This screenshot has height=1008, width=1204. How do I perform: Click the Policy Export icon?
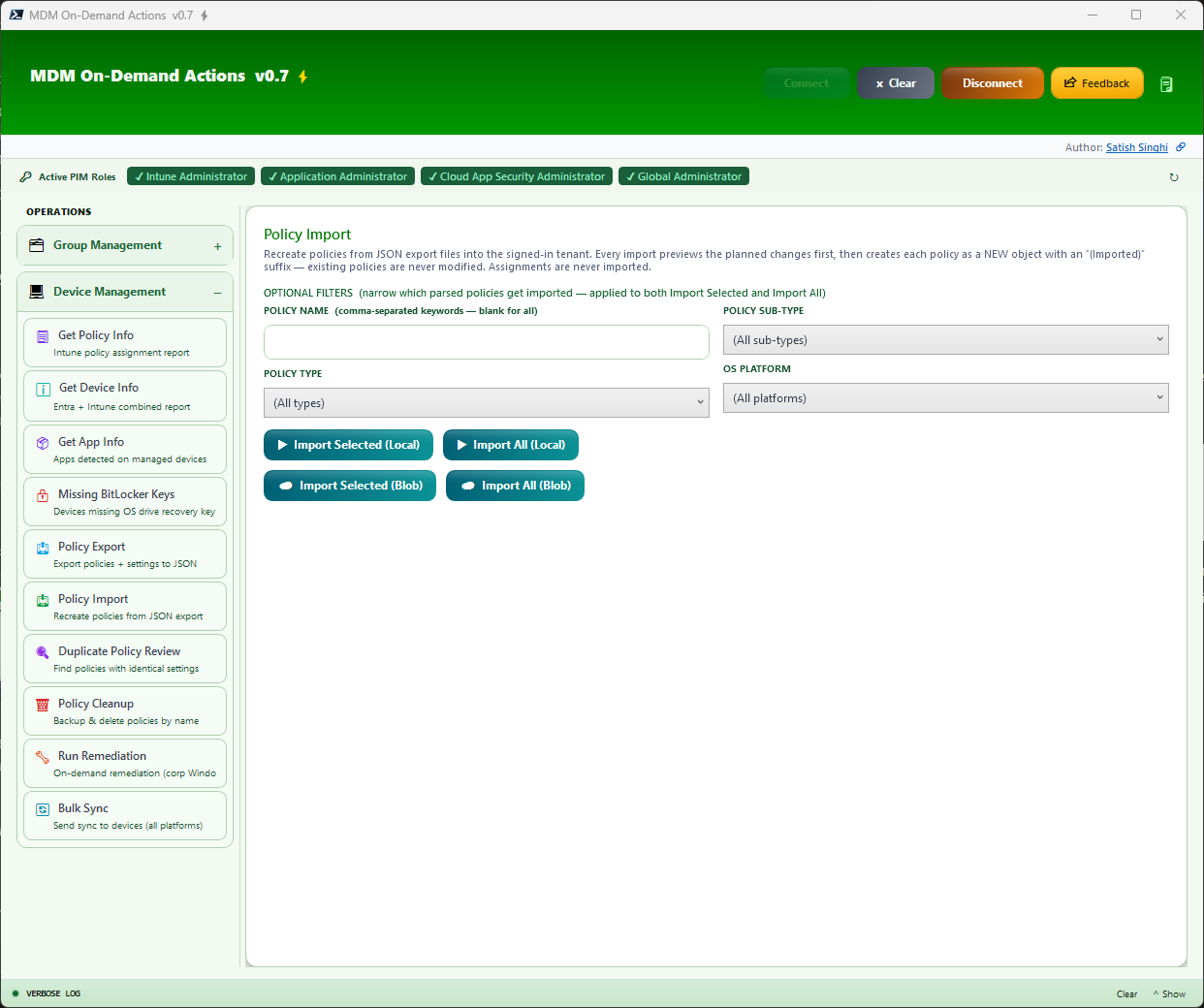coord(43,549)
